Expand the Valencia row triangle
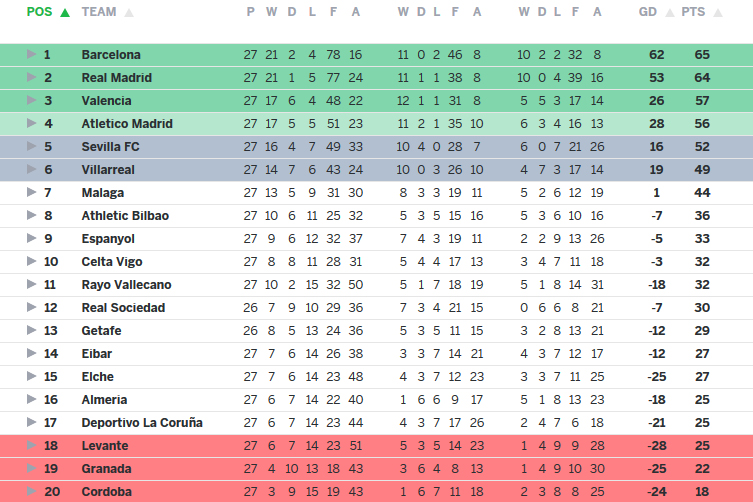The image size is (753, 502). [31, 100]
